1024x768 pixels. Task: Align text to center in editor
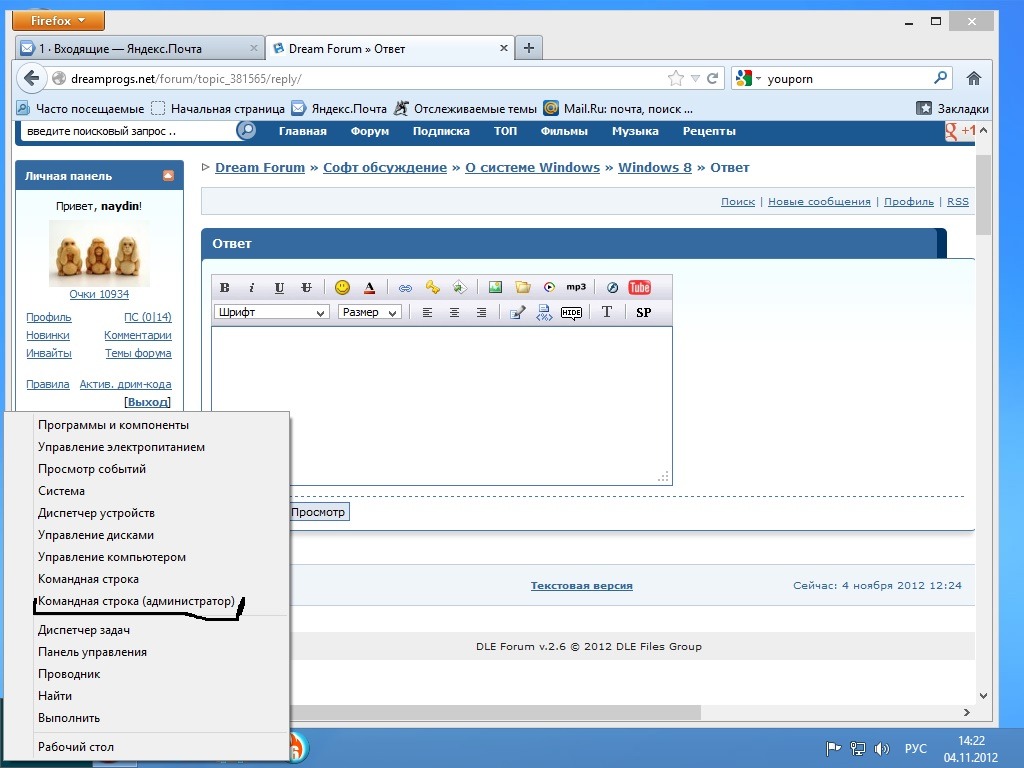point(454,313)
